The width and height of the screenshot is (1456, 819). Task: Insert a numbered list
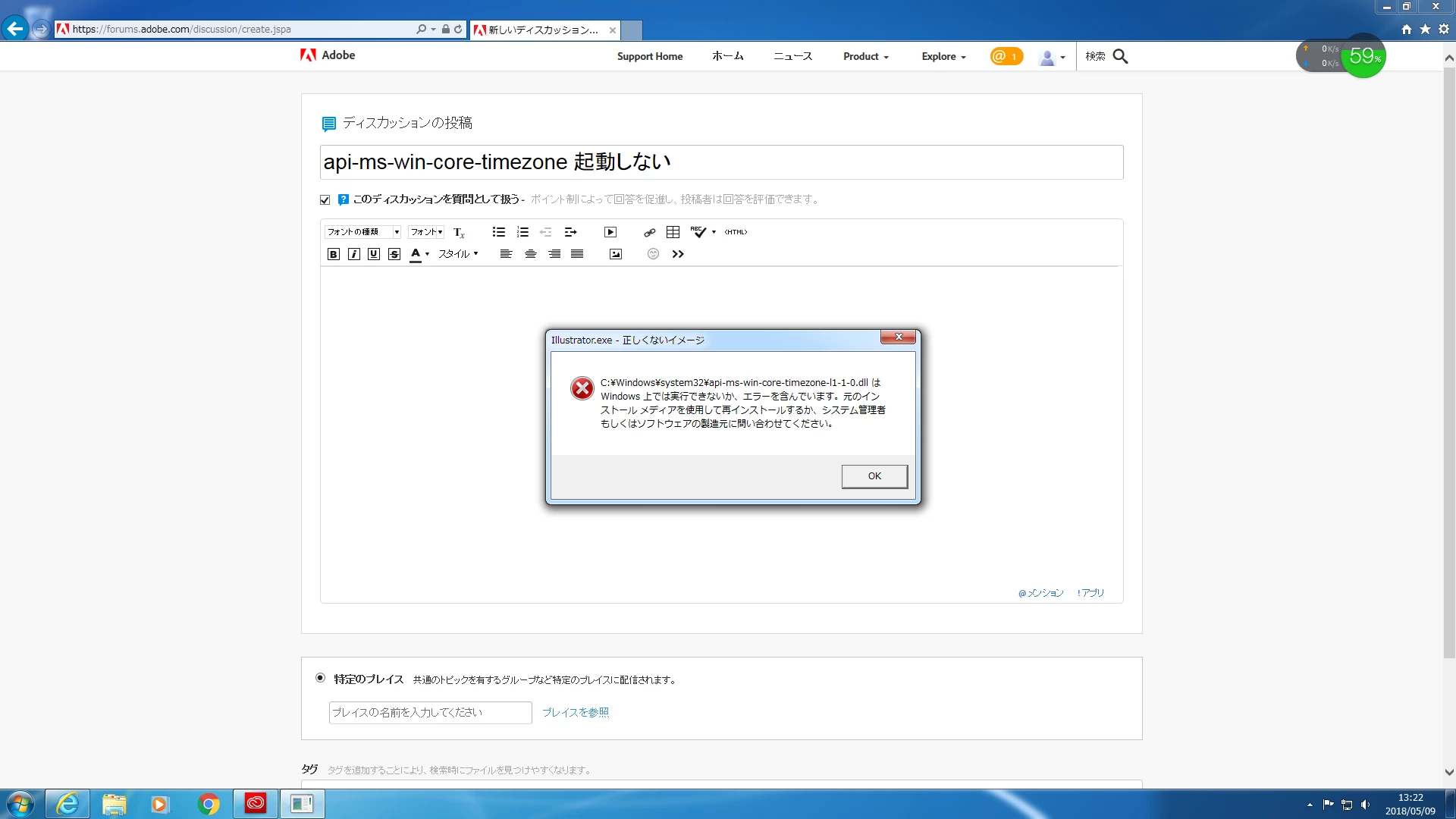pyautogui.click(x=522, y=232)
